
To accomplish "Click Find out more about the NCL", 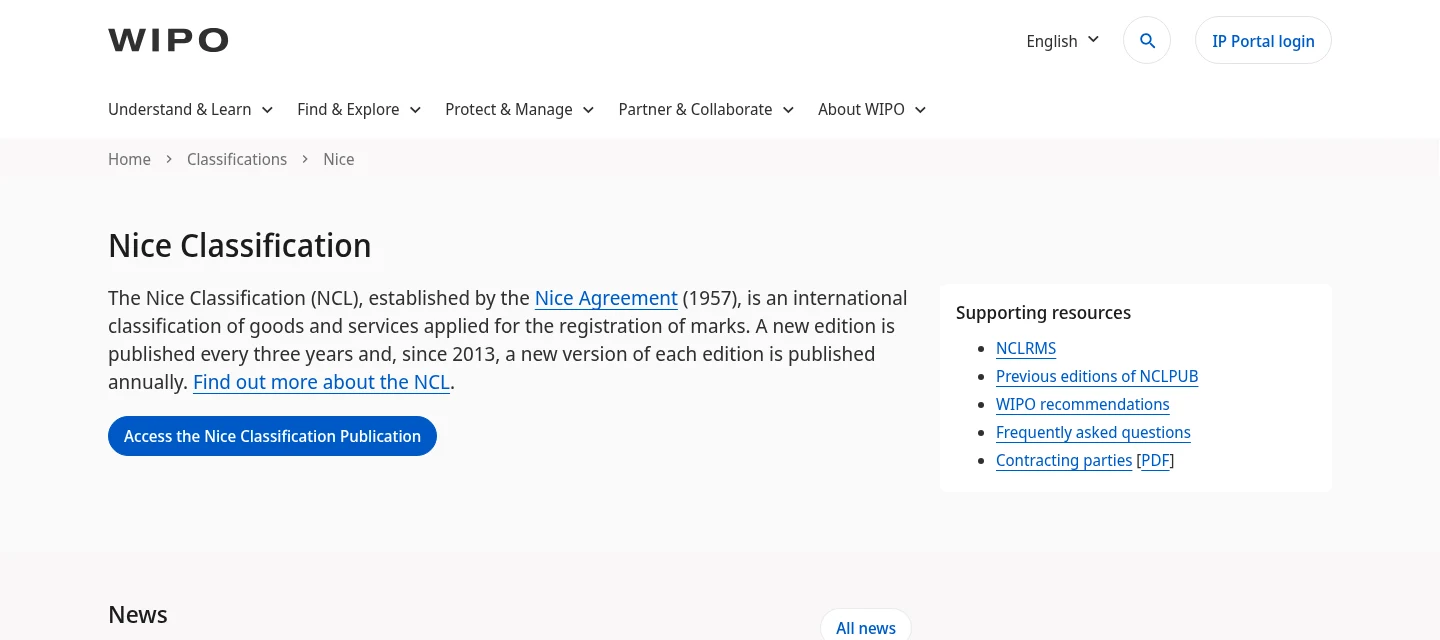I will 321,382.
